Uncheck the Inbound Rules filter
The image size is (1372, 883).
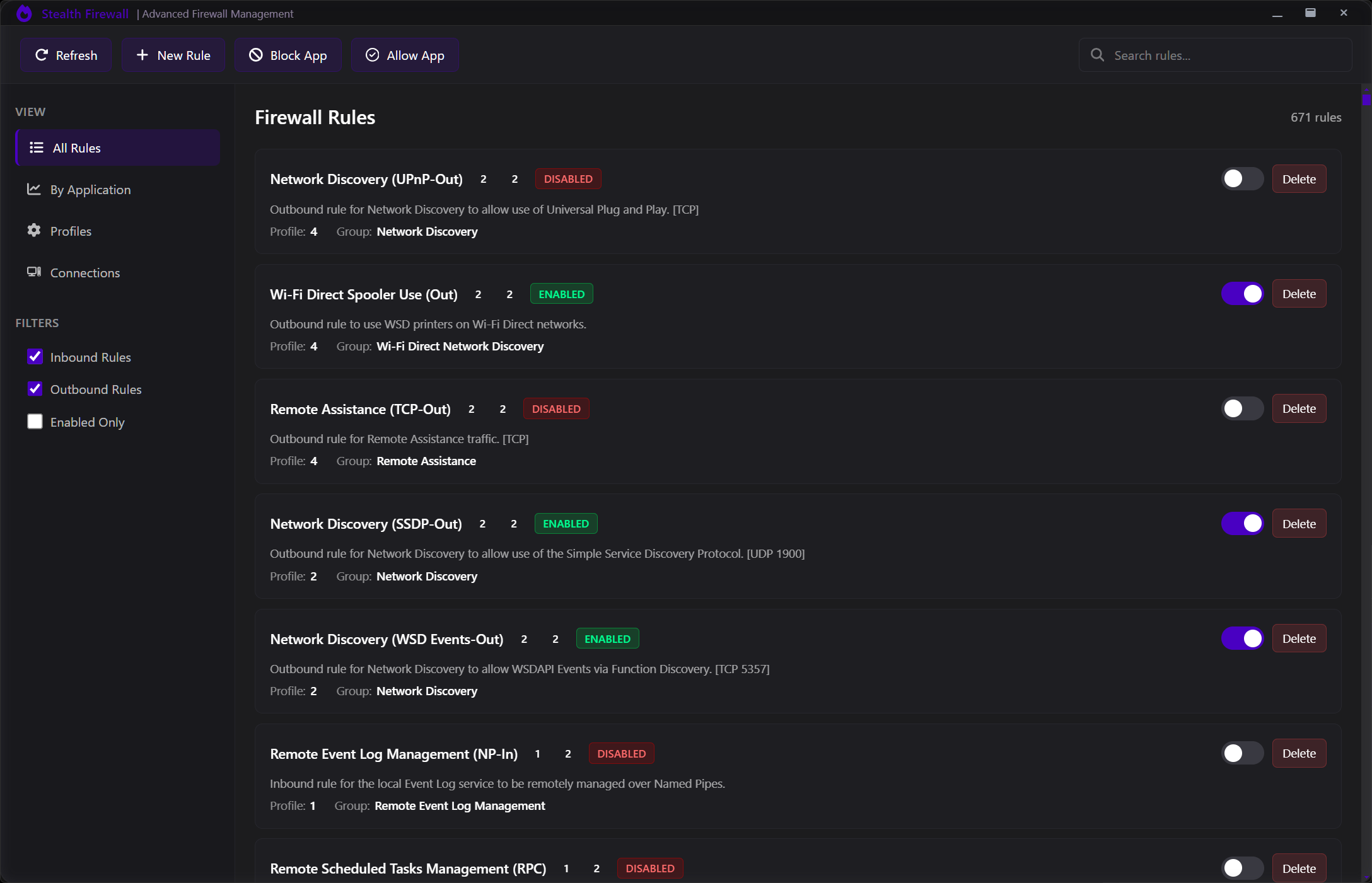pos(35,357)
